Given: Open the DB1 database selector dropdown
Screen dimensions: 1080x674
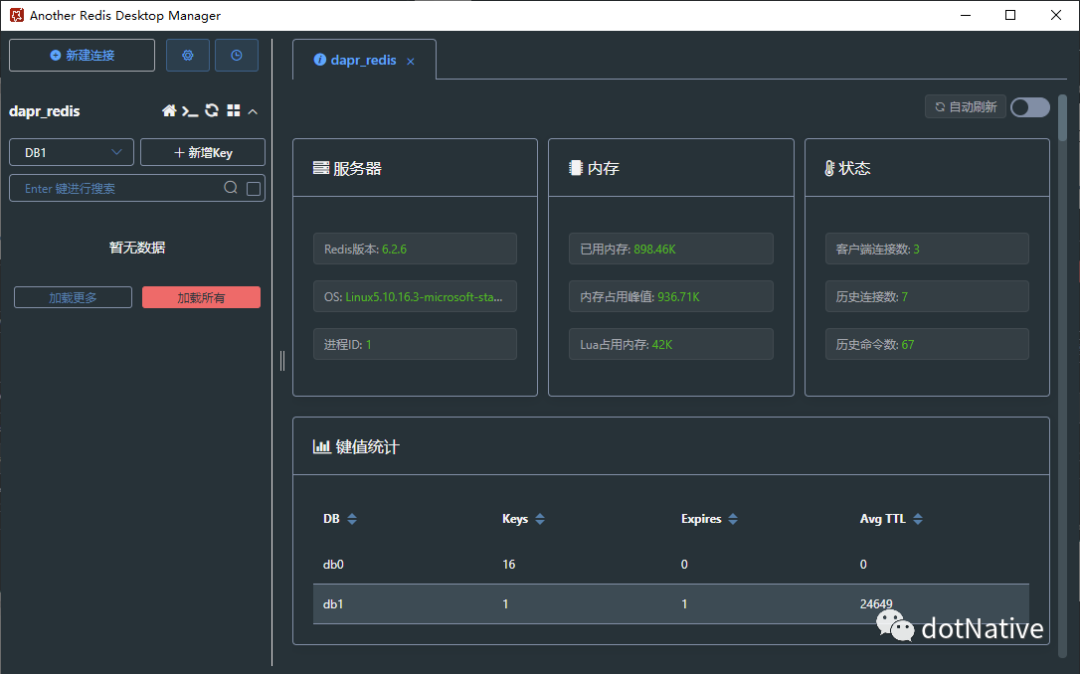Looking at the screenshot, I should (70, 152).
